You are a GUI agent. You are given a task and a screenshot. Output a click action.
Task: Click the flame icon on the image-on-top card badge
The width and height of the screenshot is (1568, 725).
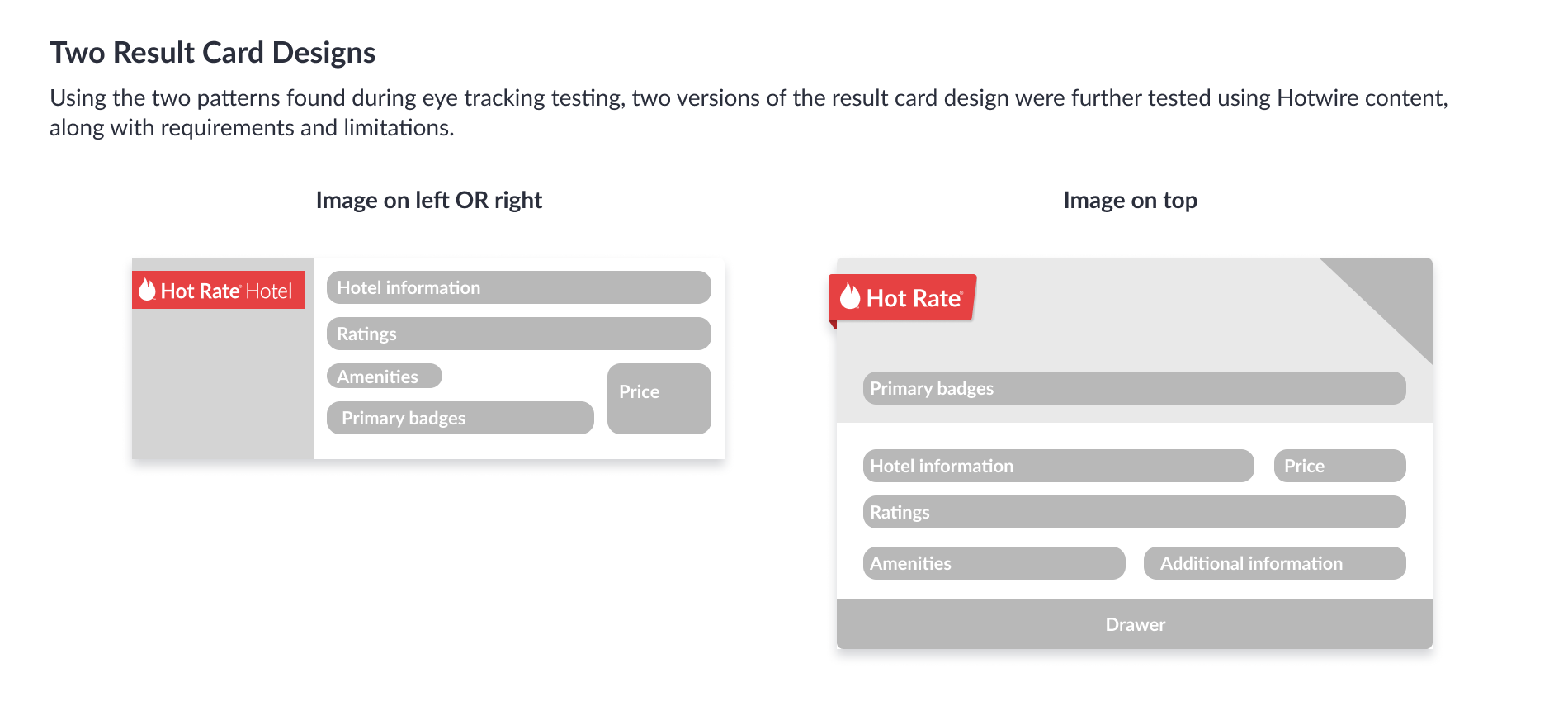click(x=849, y=296)
